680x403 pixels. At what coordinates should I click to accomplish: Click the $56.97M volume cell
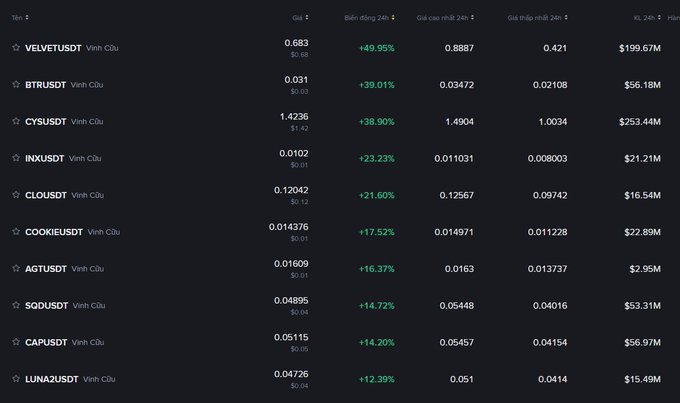tap(642, 343)
